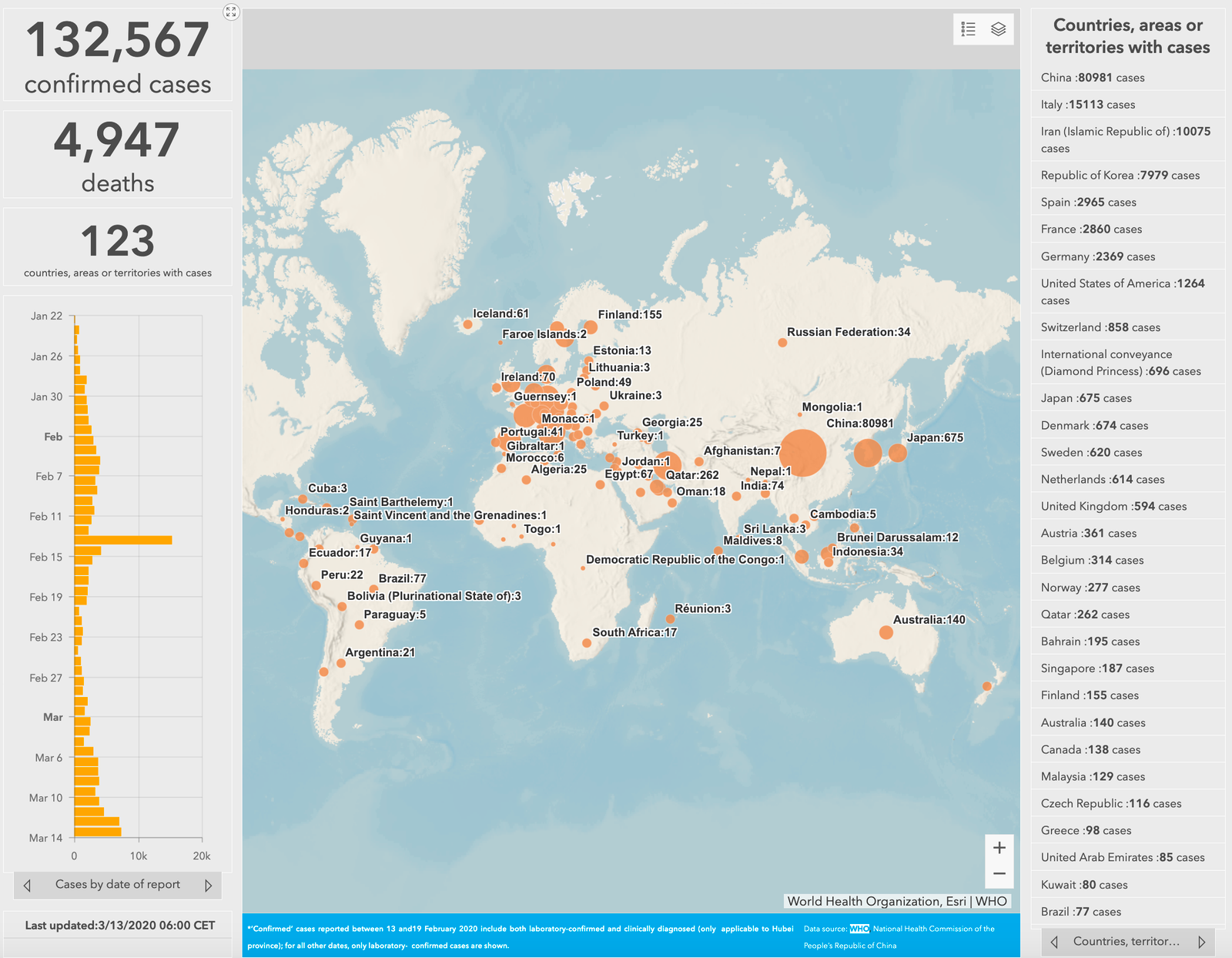Open the map layers icon
Screen dimensions: 1232x958
(998, 29)
